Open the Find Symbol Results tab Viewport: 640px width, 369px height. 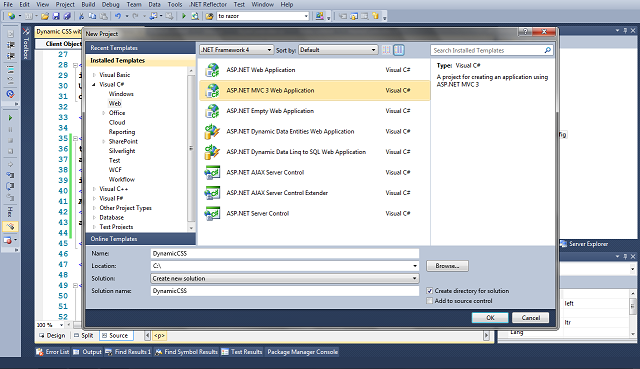[x=186, y=352]
